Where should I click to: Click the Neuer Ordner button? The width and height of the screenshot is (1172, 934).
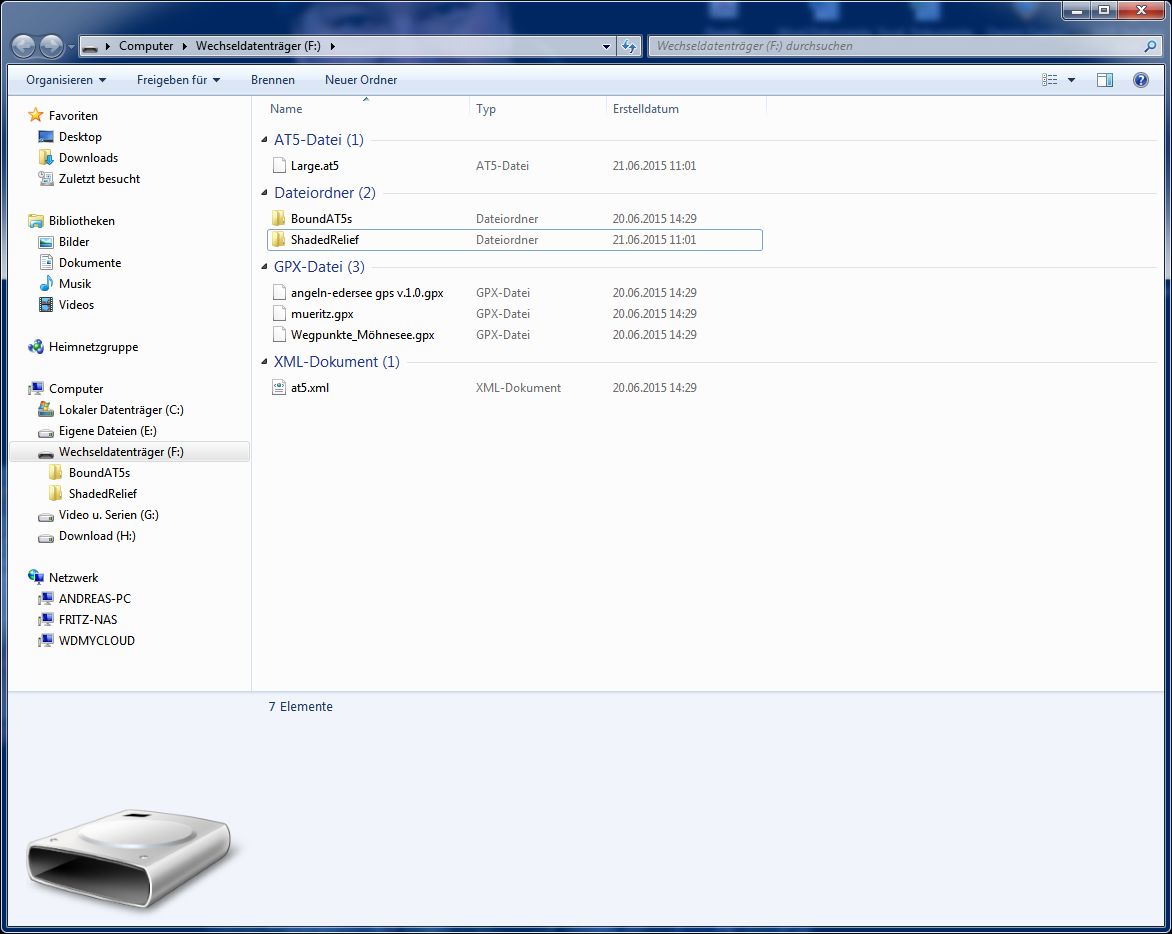tap(360, 80)
